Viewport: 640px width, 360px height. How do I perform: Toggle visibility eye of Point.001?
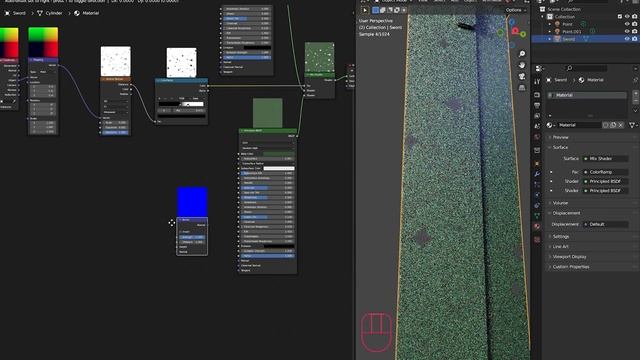tap(627, 31)
